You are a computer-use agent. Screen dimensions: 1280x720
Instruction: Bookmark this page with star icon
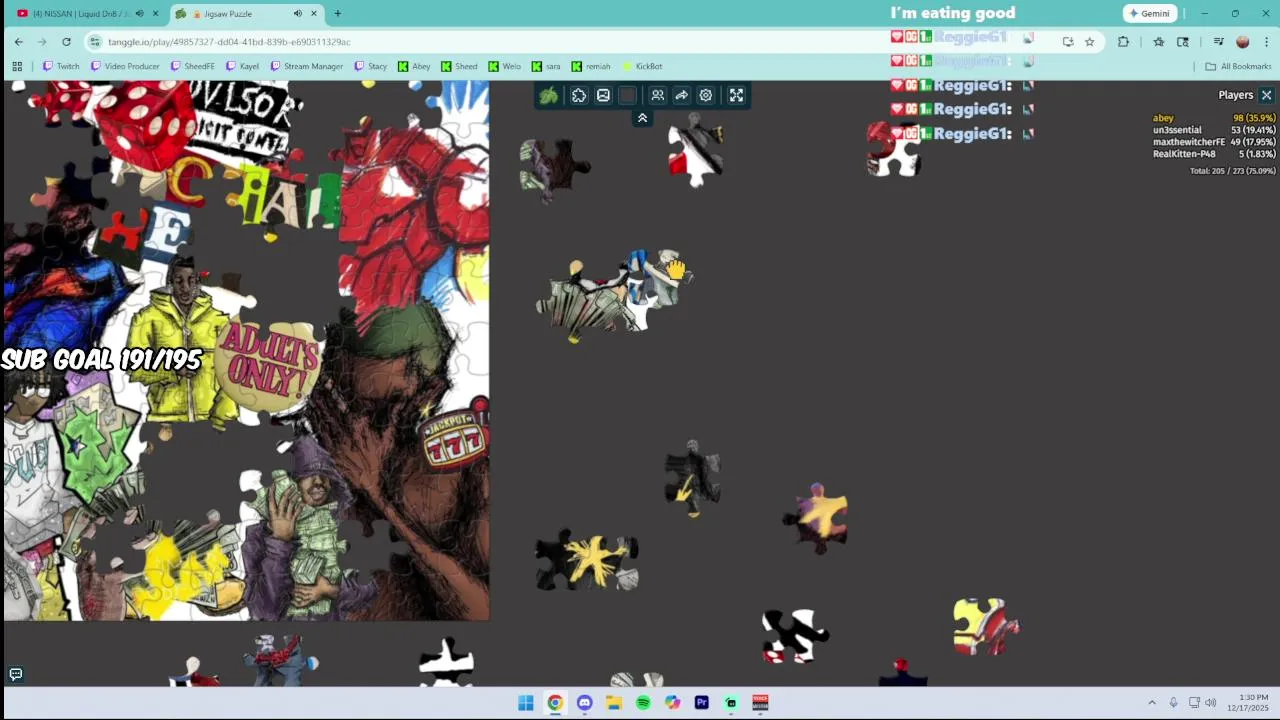pyautogui.click(x=1089, y=41)
